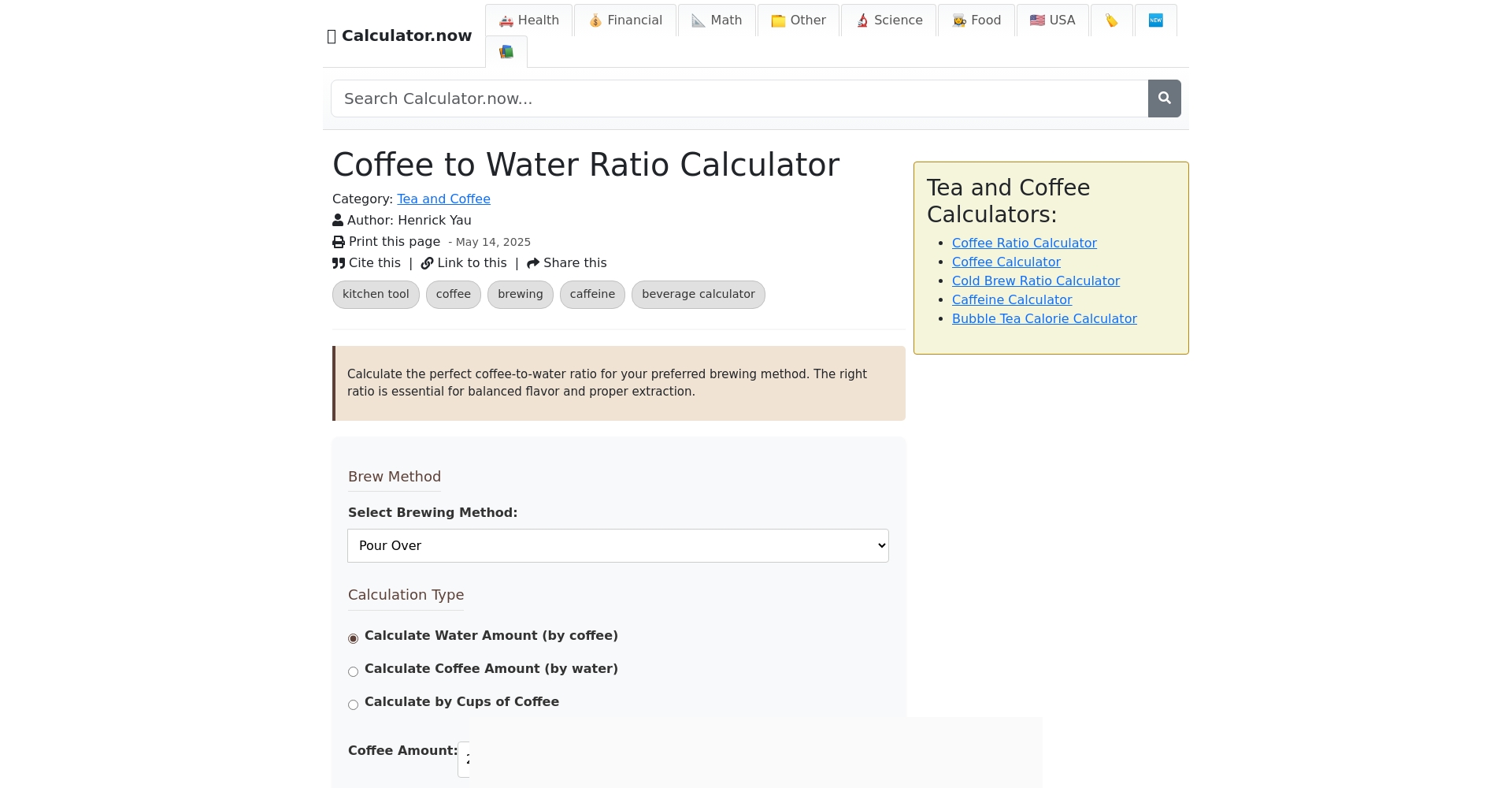Click the Coffee Amount input box
The image size is (1512, 788).
(x=464, y=759)
